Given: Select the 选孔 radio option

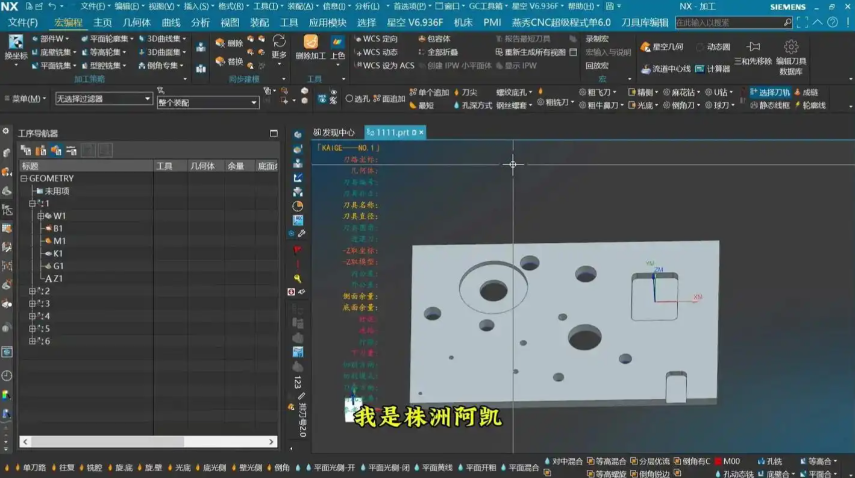Looking at the screenshot, I should tap(350, 99).
